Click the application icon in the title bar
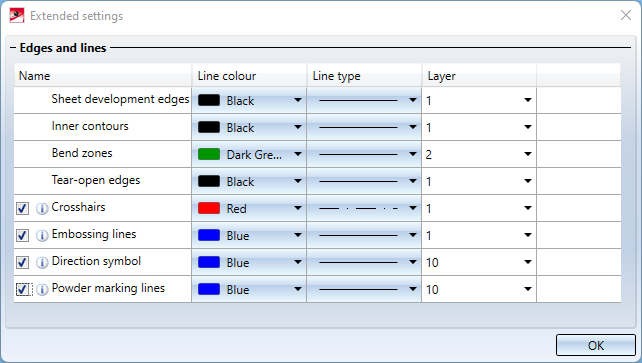This screenshot has height=363, width=642. pos(17,16)
